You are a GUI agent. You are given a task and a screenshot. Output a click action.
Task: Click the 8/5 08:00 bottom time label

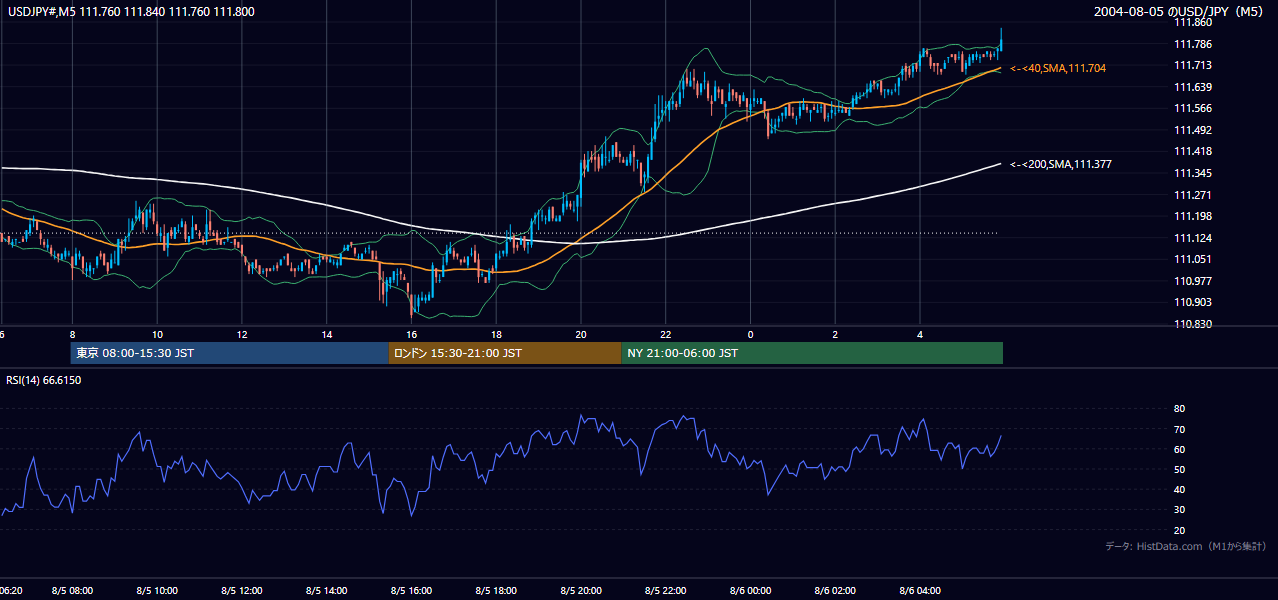[x=72, y=591]
